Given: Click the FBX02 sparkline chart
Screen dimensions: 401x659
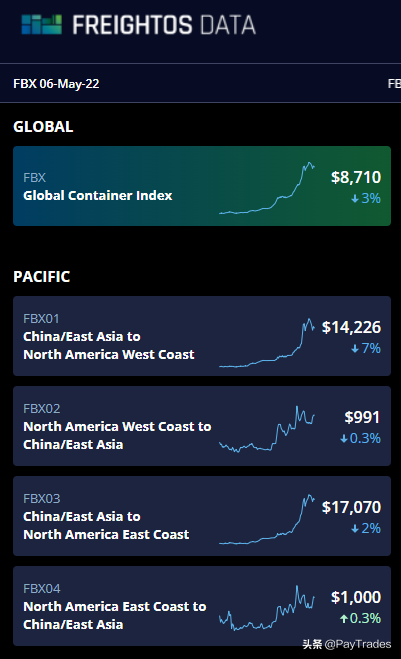Looking at the screenshot, I should tap(267, 429).
